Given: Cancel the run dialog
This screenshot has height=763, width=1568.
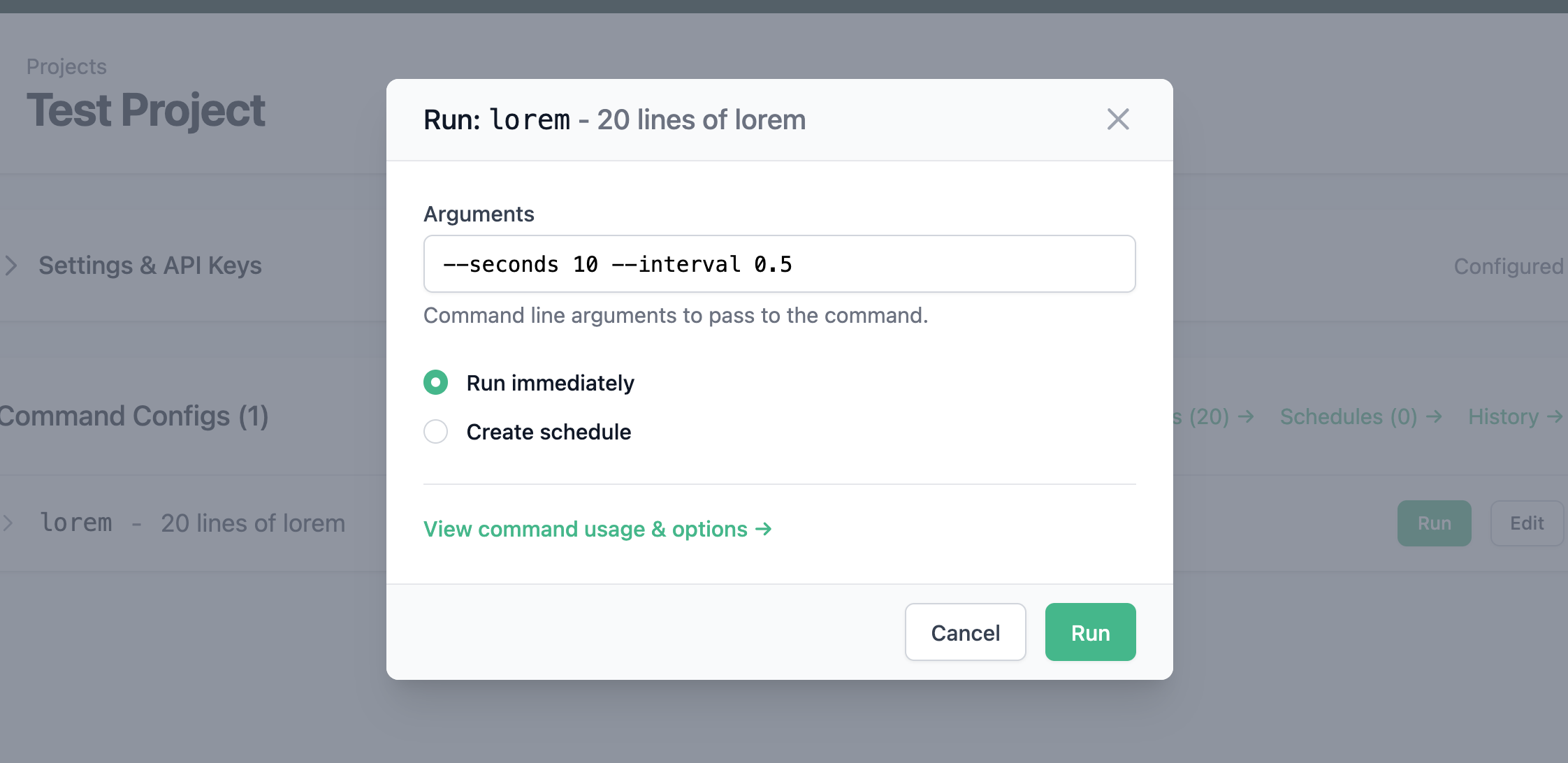Looking at the screenshot, I should pos(966,632).
